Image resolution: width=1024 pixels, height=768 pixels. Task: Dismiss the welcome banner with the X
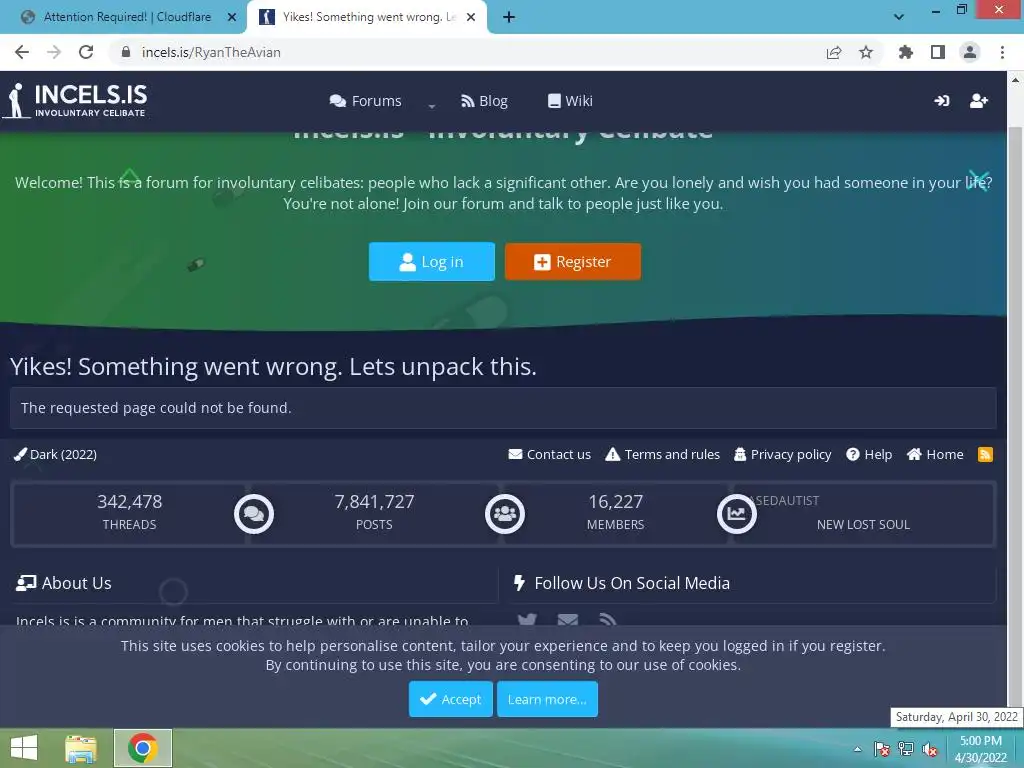point(978,181)
